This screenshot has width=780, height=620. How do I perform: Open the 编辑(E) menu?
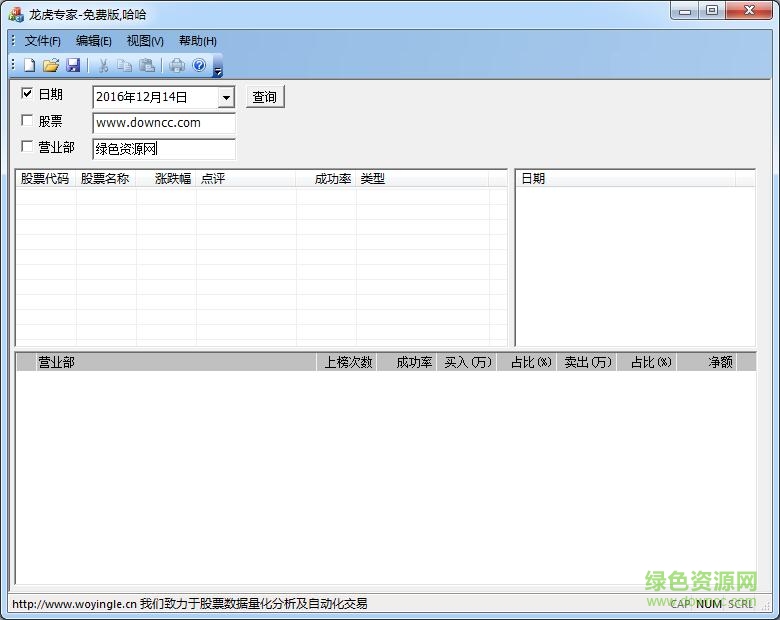(94, 41)
